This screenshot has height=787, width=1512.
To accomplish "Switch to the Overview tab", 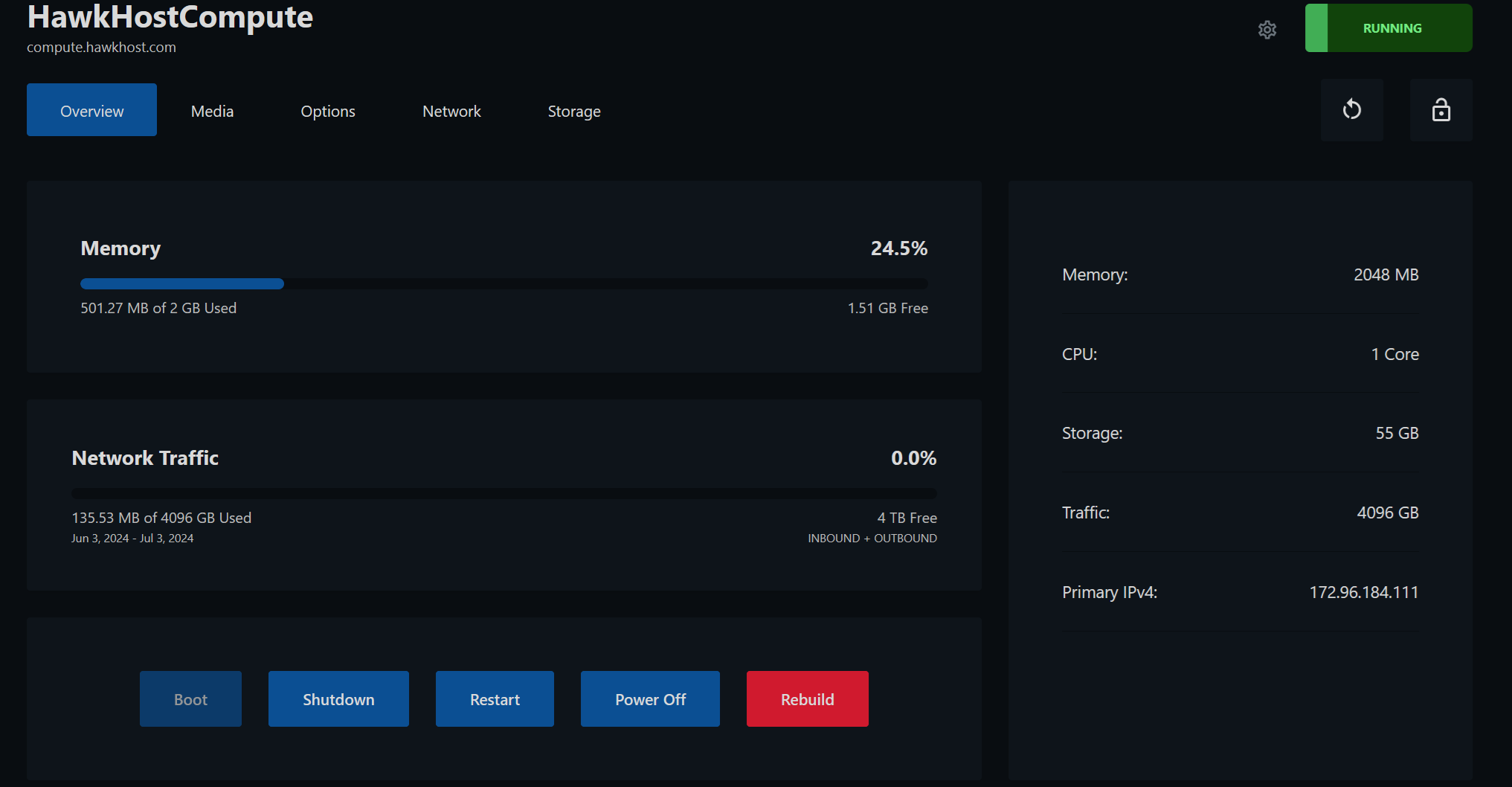I will [91, 110].
